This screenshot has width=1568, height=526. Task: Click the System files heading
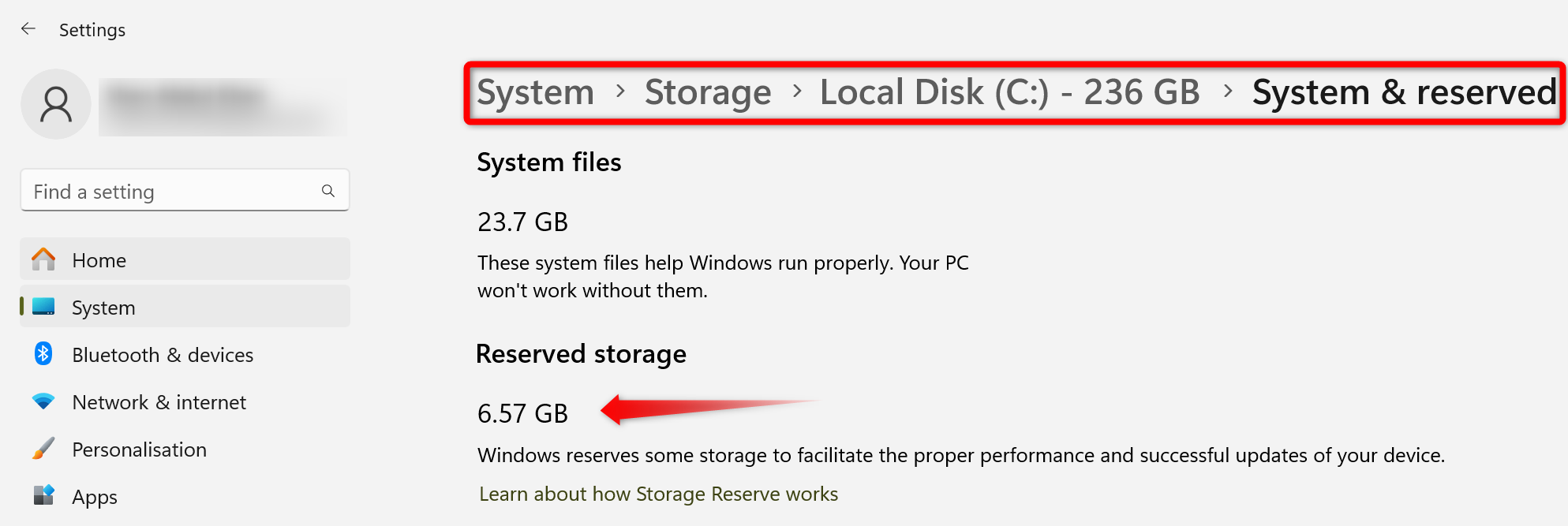[548, 162]
